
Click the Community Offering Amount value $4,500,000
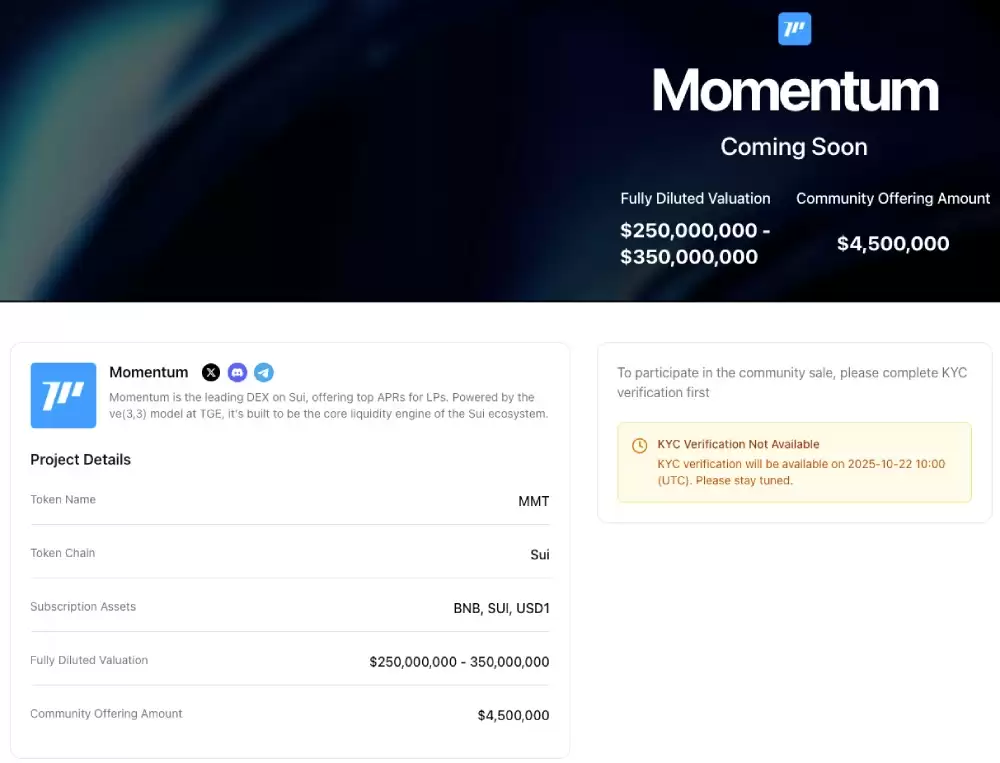(x=513, y=715)
